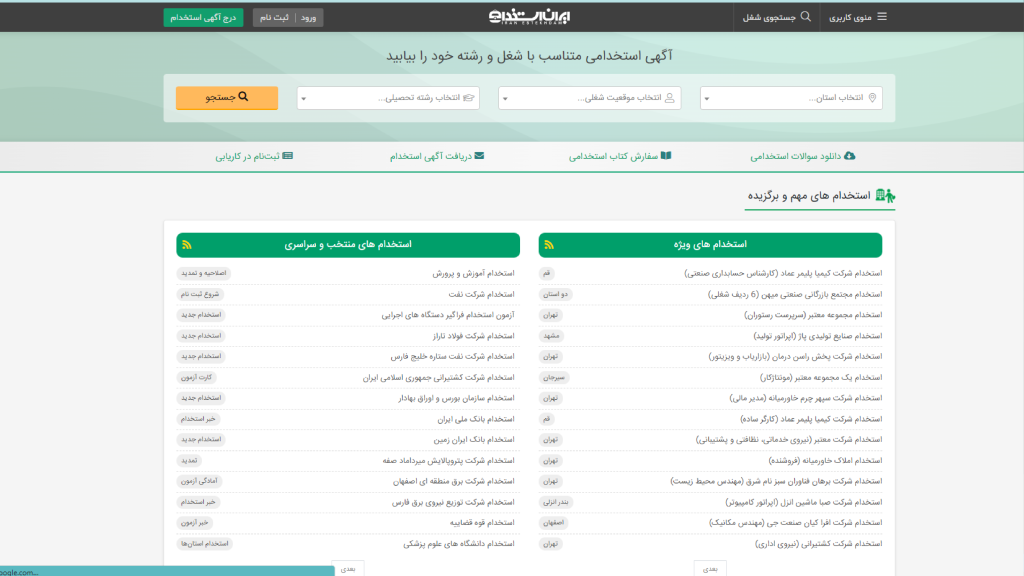Open استخدام آموزش و پرورش listing
1024x576 pixels.
pyautogui.click(x=473, y=273)
